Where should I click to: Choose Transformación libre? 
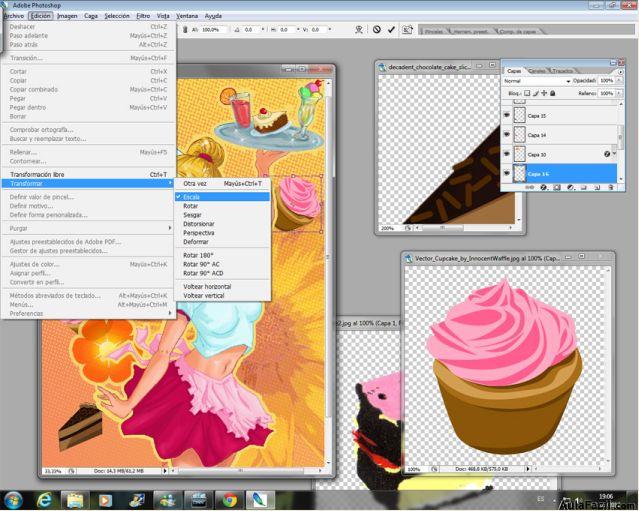pos(88,174)
